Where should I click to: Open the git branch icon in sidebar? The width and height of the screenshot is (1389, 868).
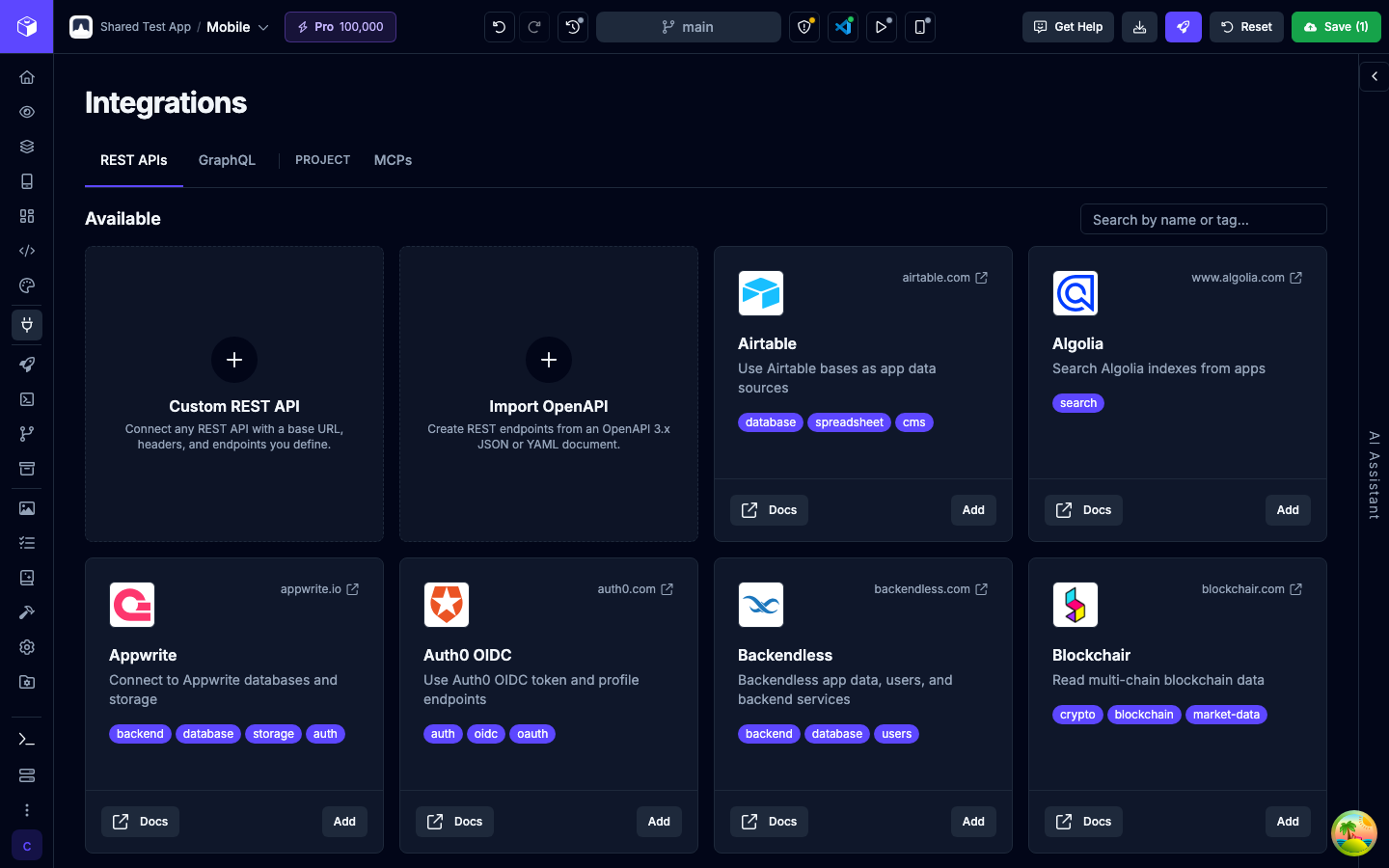pyautogui.click(x=27, y=434)
